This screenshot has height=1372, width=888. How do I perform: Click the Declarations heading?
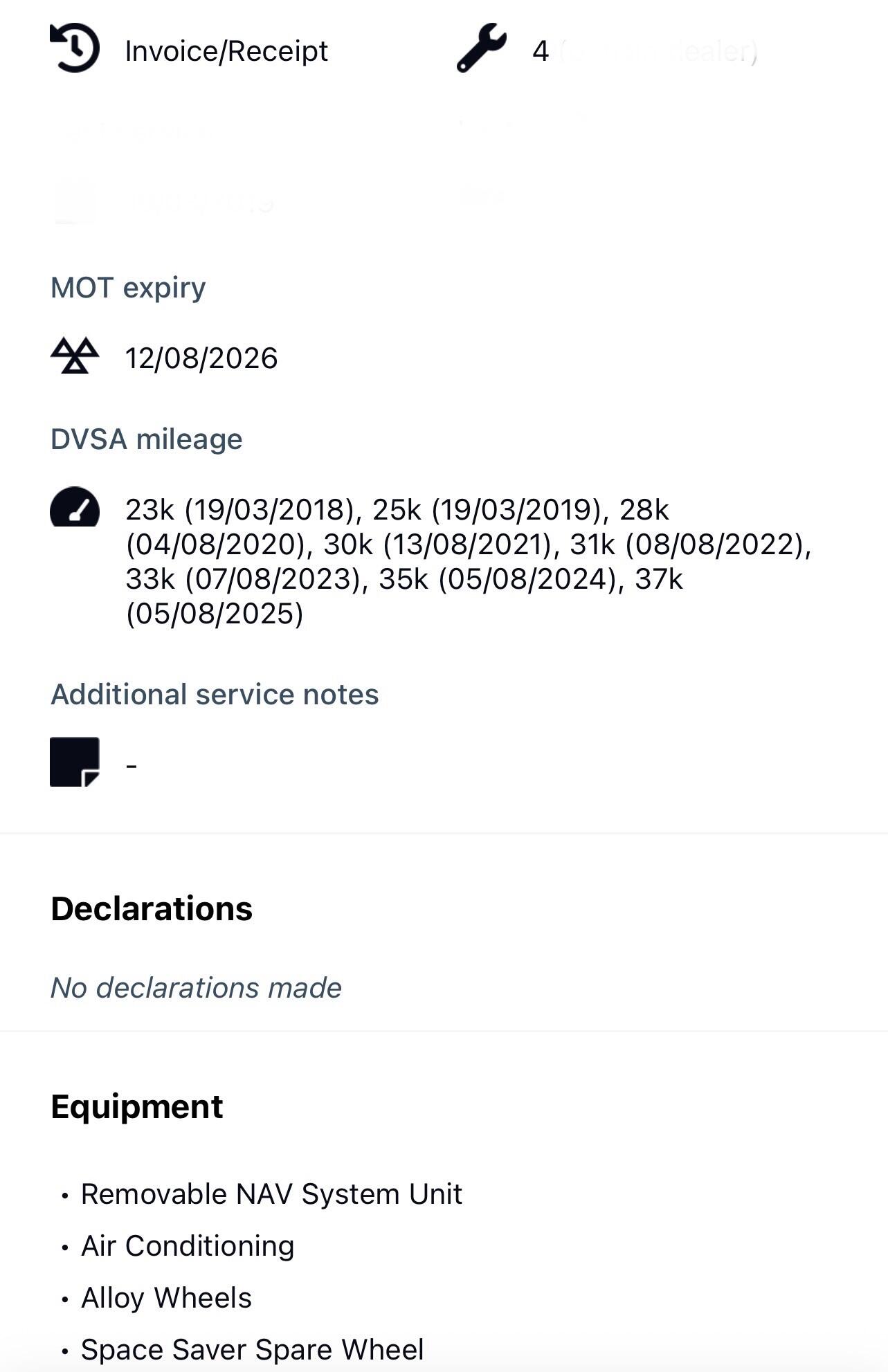[x=152, y=908]
